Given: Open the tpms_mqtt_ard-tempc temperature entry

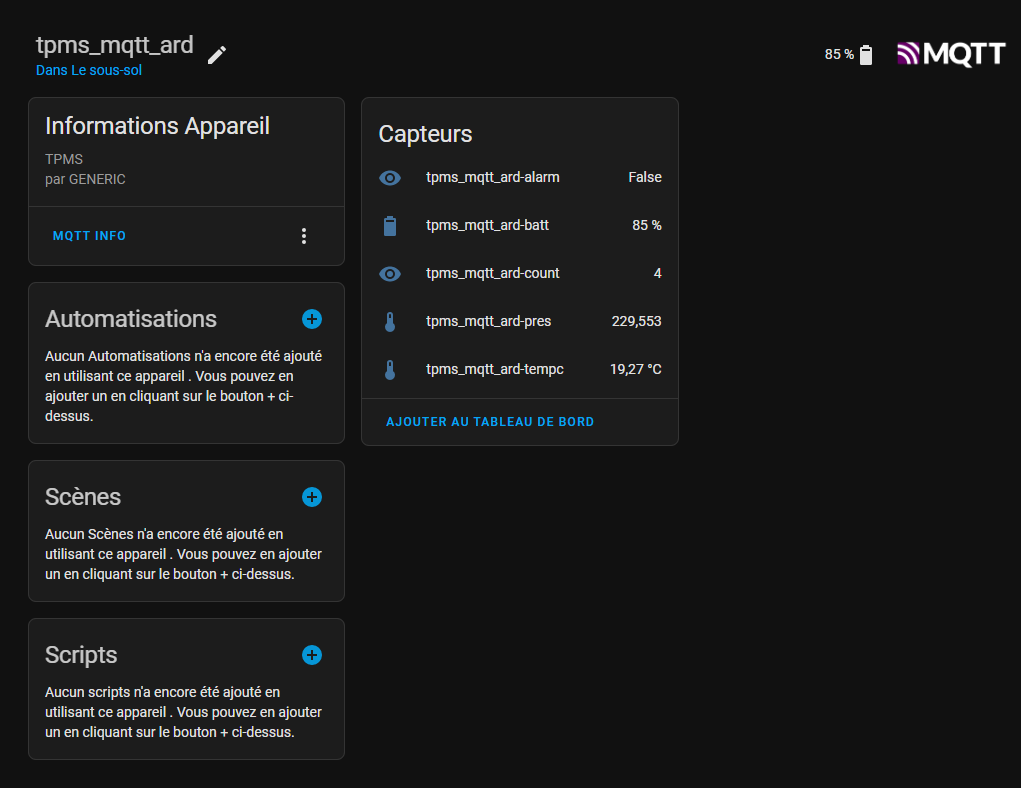Looking at the screenshot, I should [x=520, y=369].
